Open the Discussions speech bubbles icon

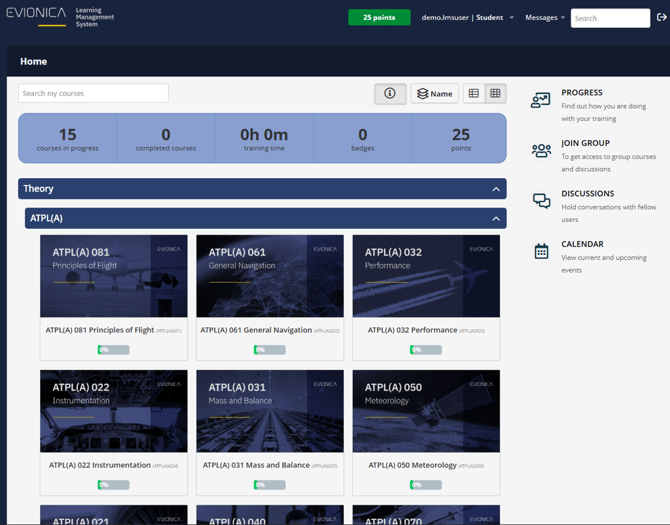pos(541,201)
